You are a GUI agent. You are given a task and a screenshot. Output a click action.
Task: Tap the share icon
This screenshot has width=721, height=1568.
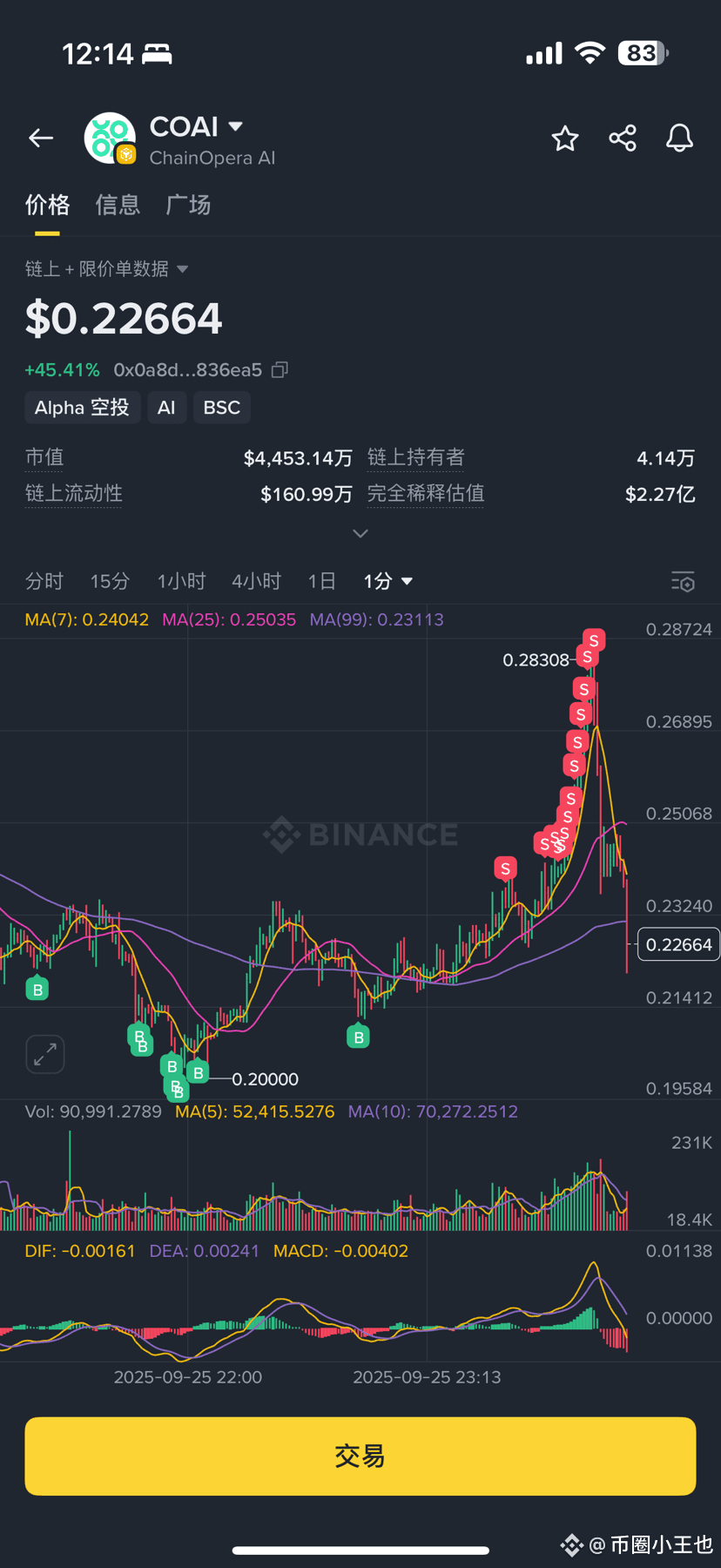tap(623, 138)
